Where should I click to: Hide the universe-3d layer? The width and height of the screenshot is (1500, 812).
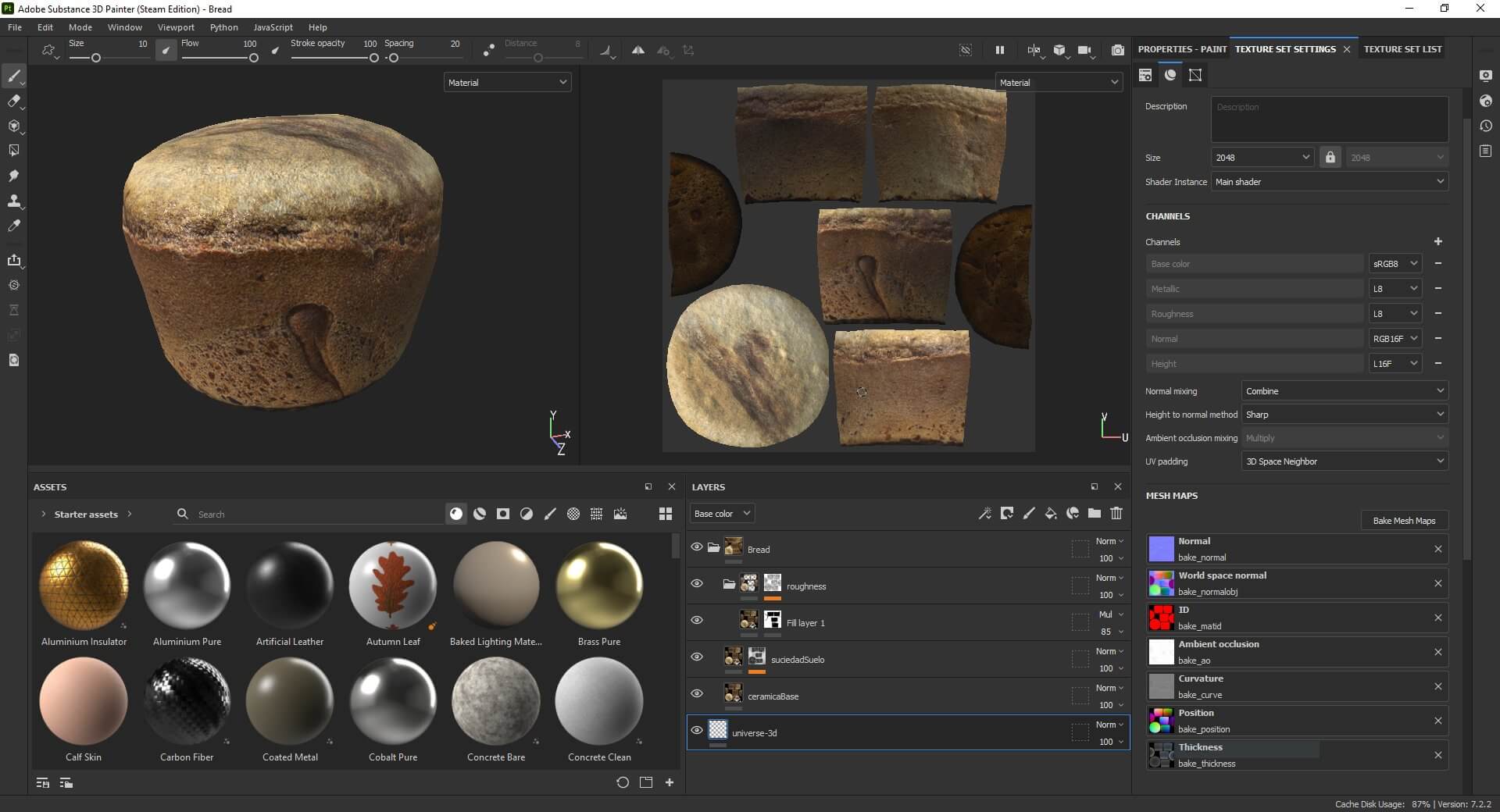[x=697, y=731]
